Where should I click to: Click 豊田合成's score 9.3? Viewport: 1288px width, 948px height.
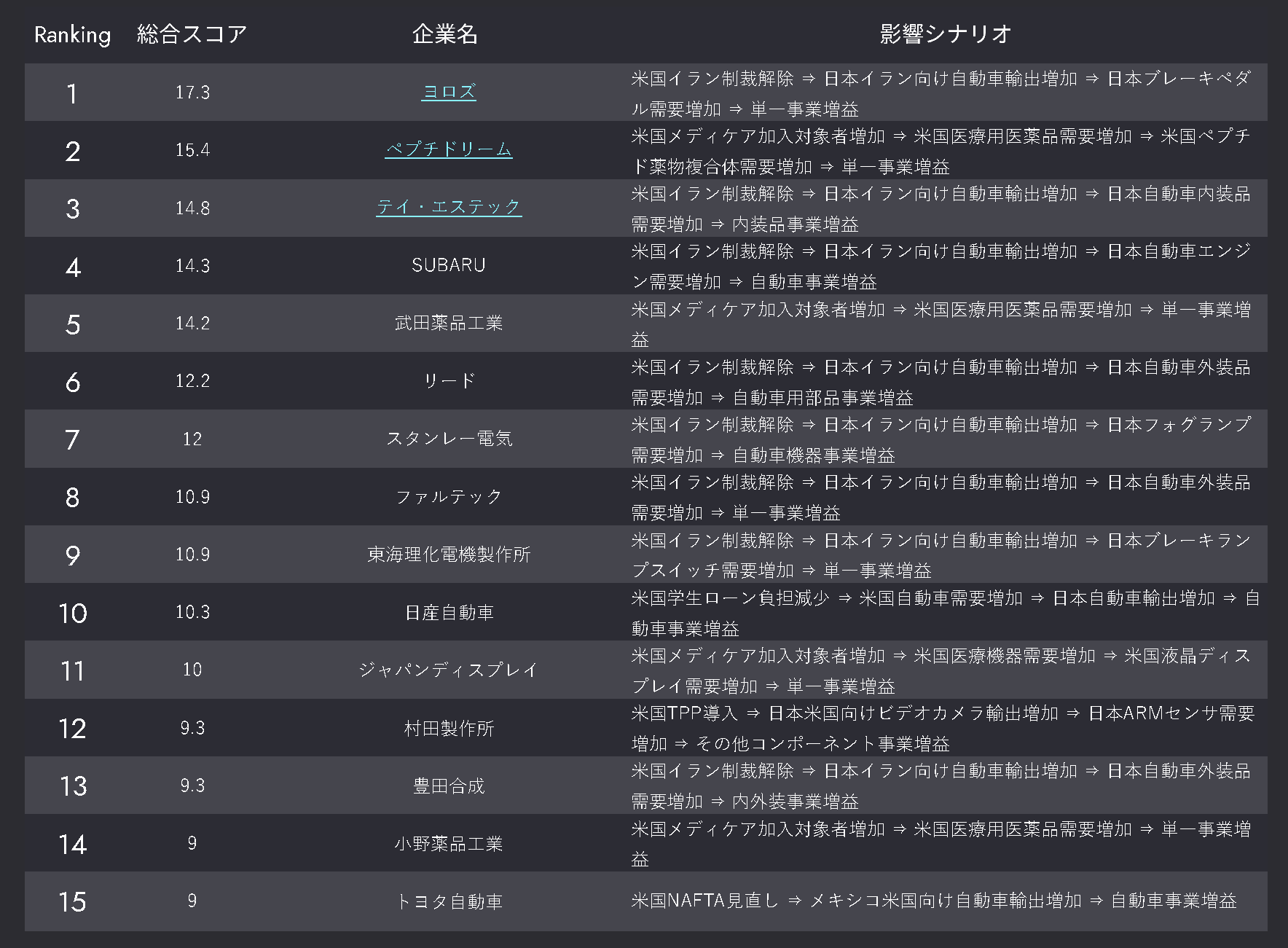pyautogui.click(x=192, y=785)
